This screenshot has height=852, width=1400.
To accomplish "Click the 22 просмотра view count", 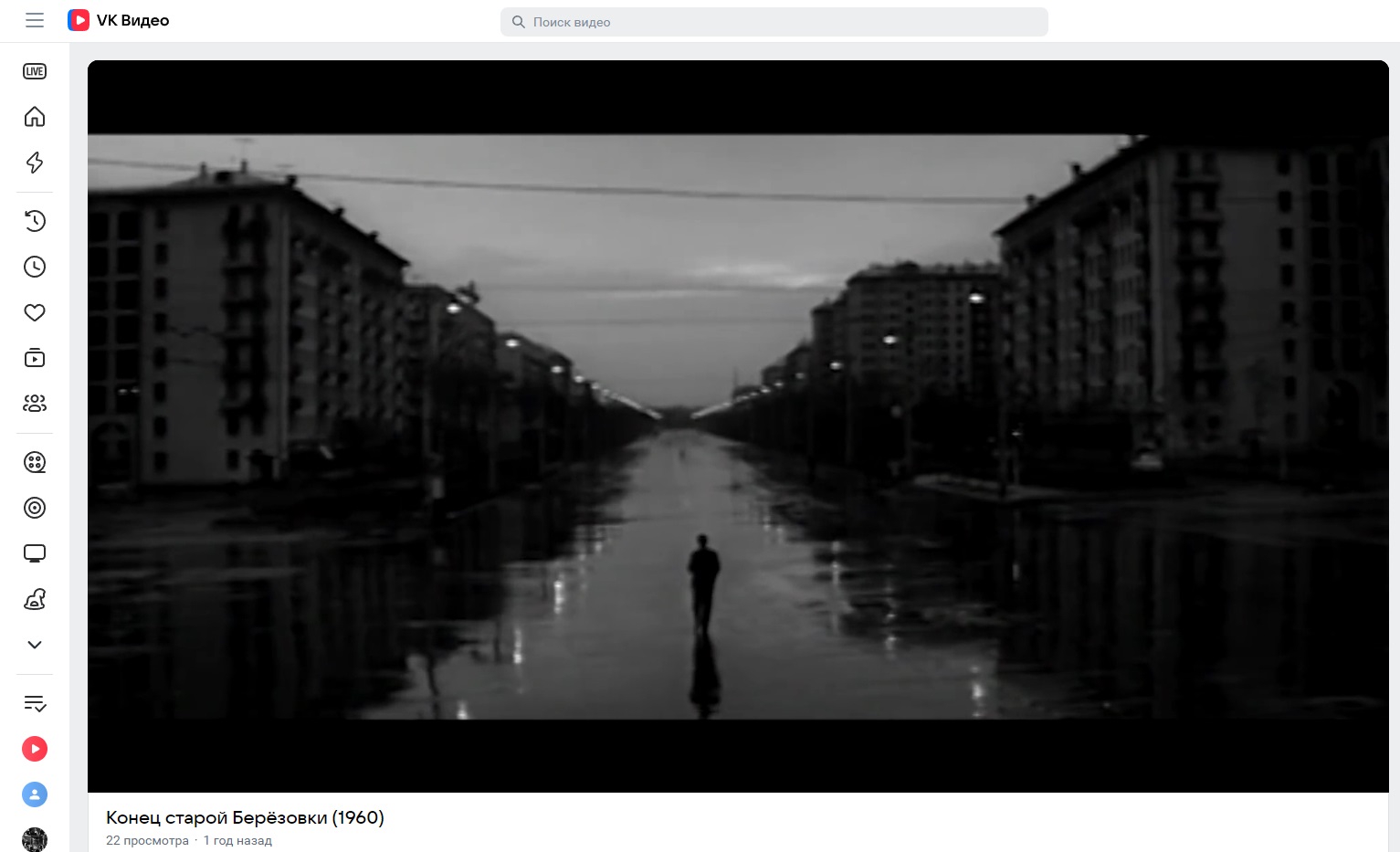I will pos(147,840).
